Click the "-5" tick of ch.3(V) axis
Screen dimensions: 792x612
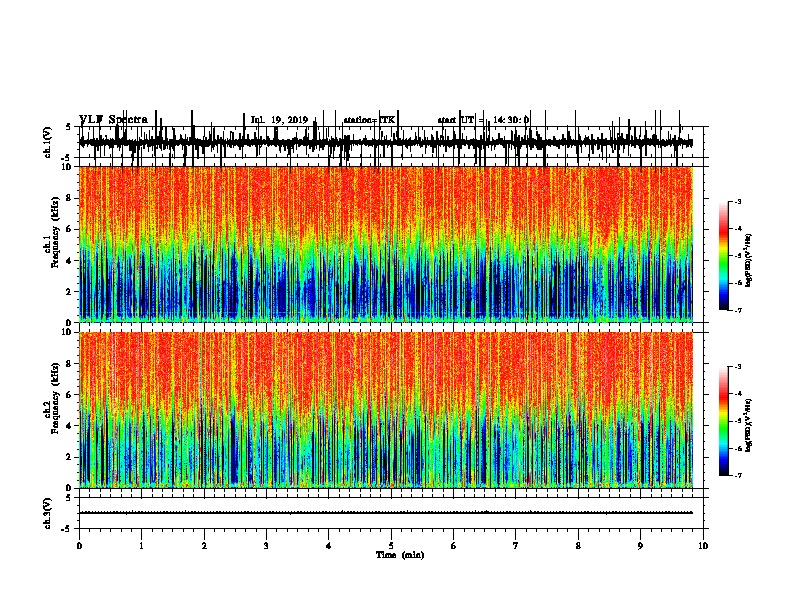[x=67, y=529]
